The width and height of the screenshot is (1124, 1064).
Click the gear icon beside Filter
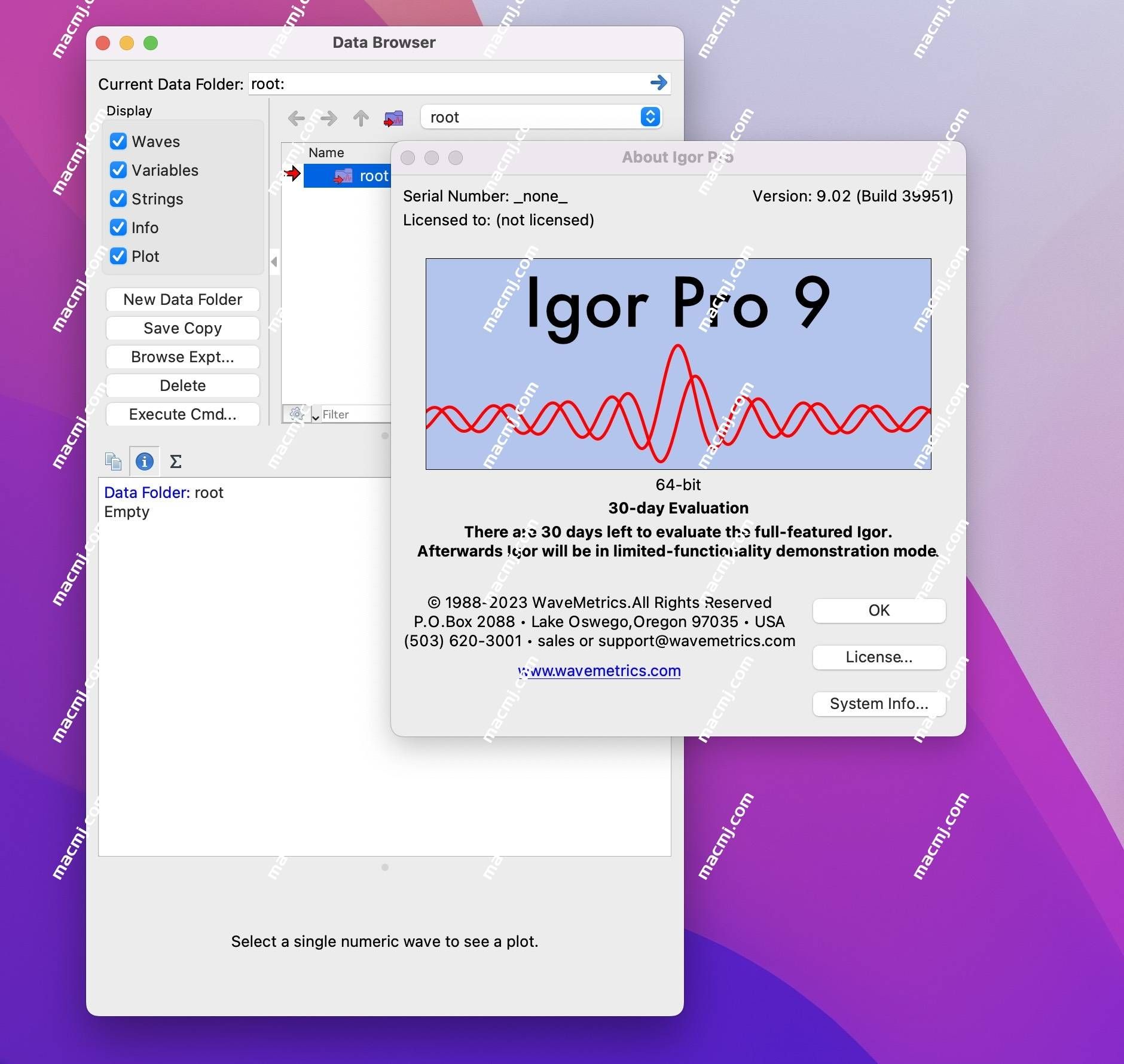point(296,413)
